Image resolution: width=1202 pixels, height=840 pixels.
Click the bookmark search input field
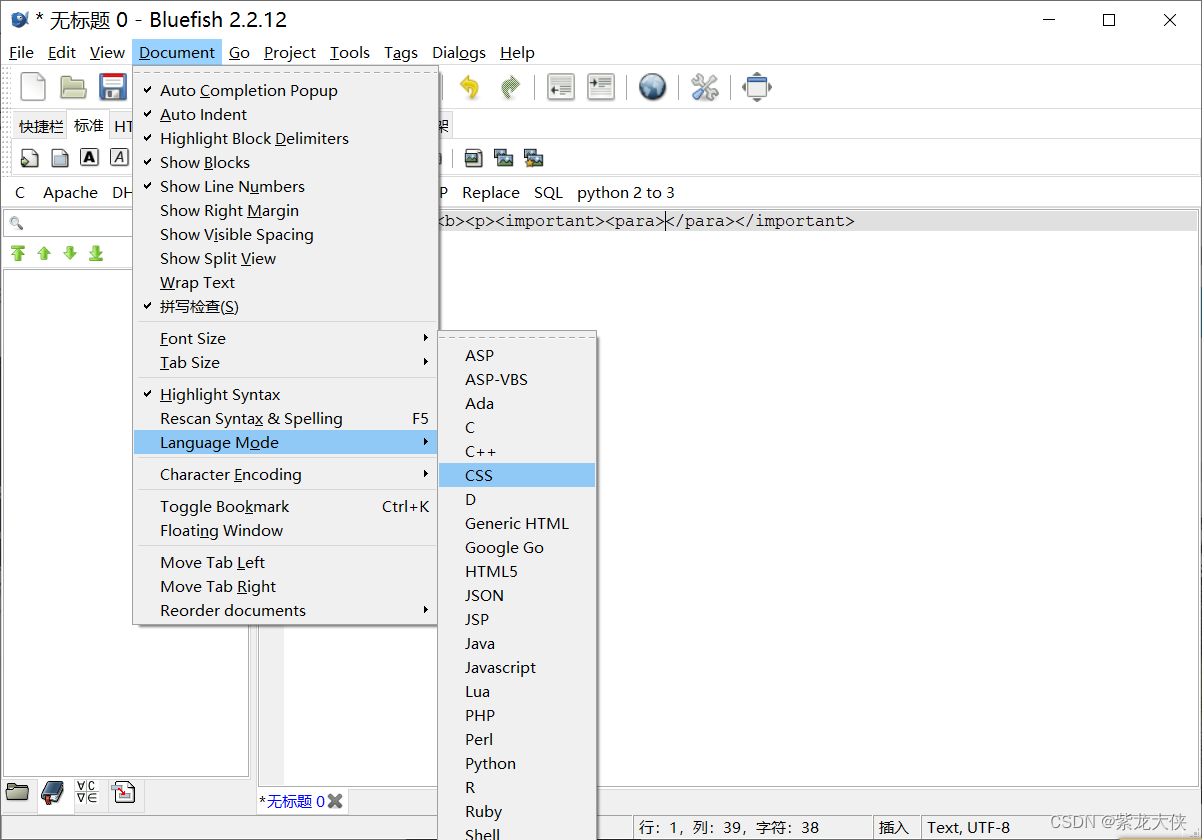coord(70,223)
